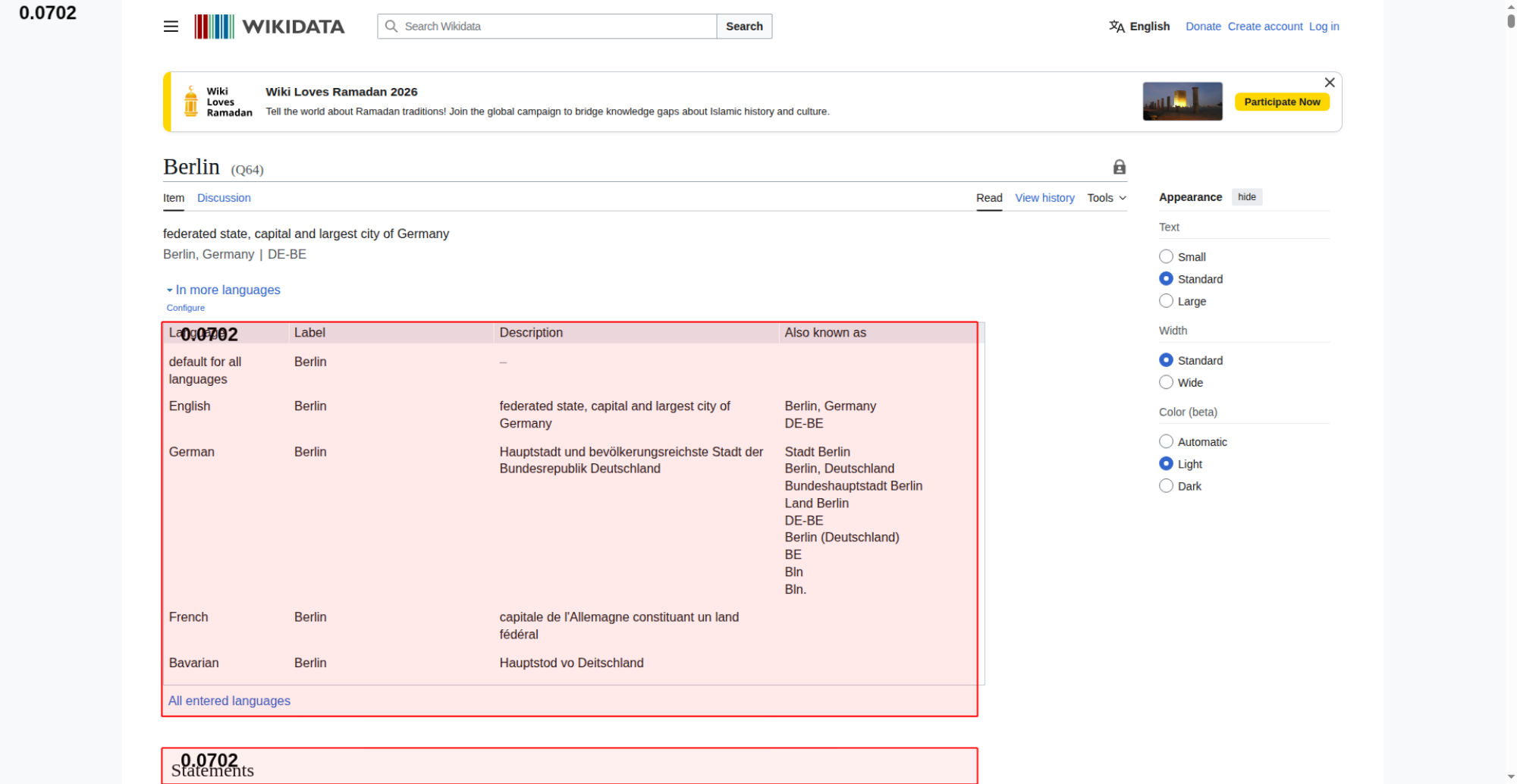This screenshot has height=784, width=1517.
Task: Choose Wide width option
Action: (x=1166, y=383)
